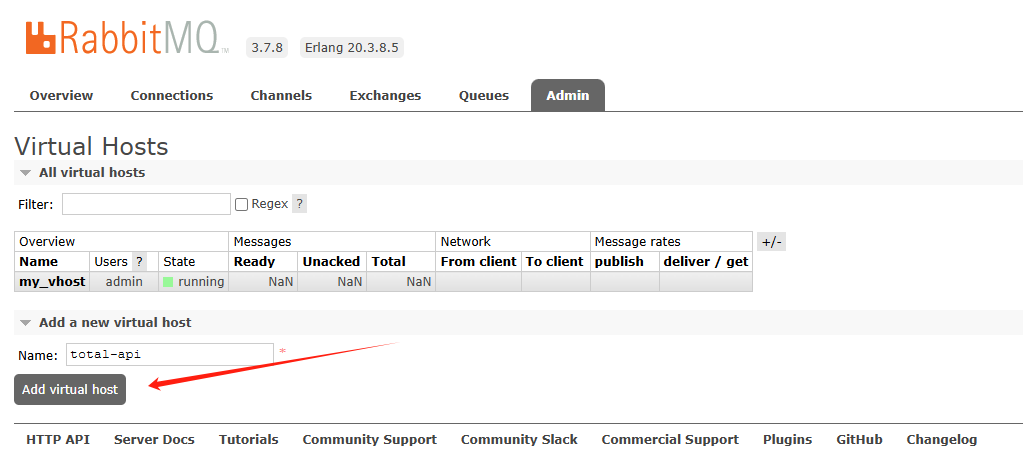Click the 3.7.8 version badge
This screenshot has width=1023, height=462.
click(x=267, y=48)
